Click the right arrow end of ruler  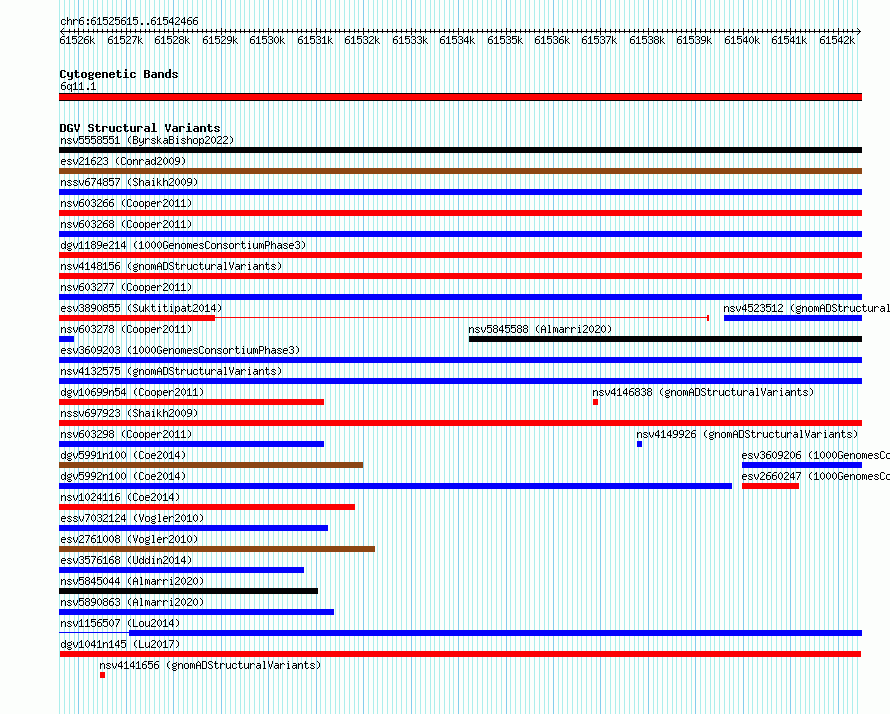tap(859, 31)
